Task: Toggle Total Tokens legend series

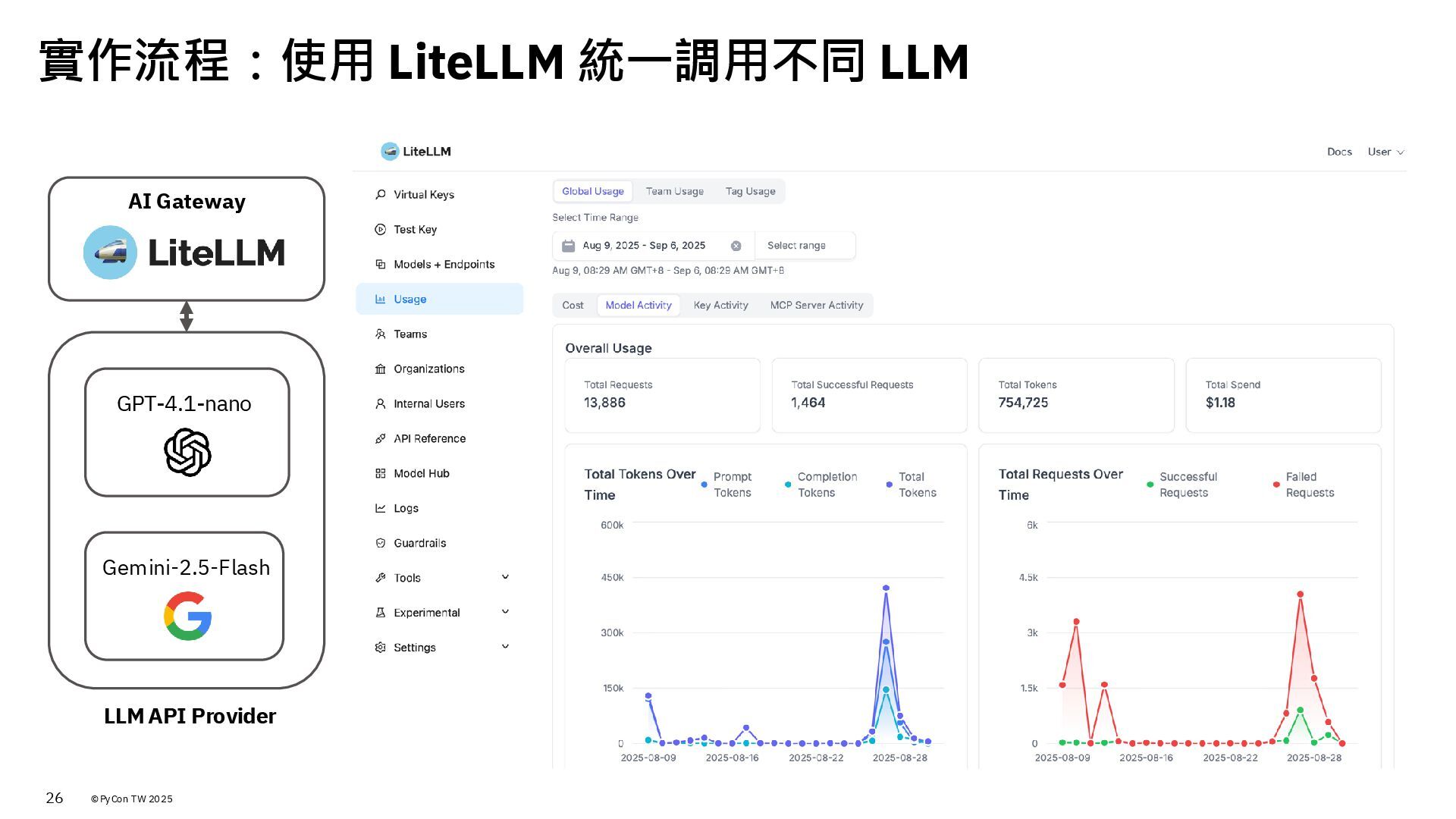Action: pos(912,485)
